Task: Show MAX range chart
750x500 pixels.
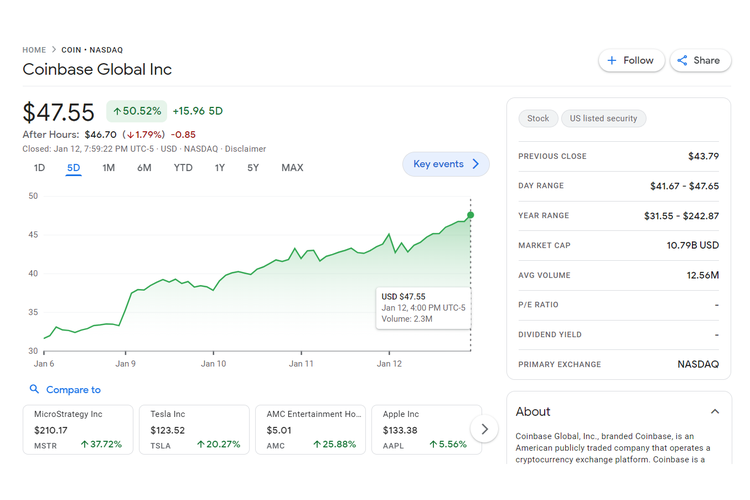Action: point(292,168)
